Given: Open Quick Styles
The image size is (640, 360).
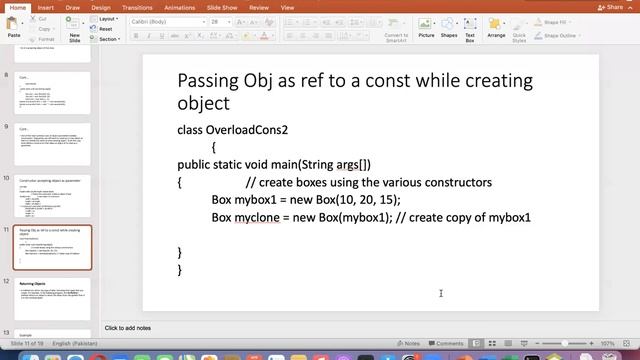Looking at the screenshot, I should click(519, 31).
